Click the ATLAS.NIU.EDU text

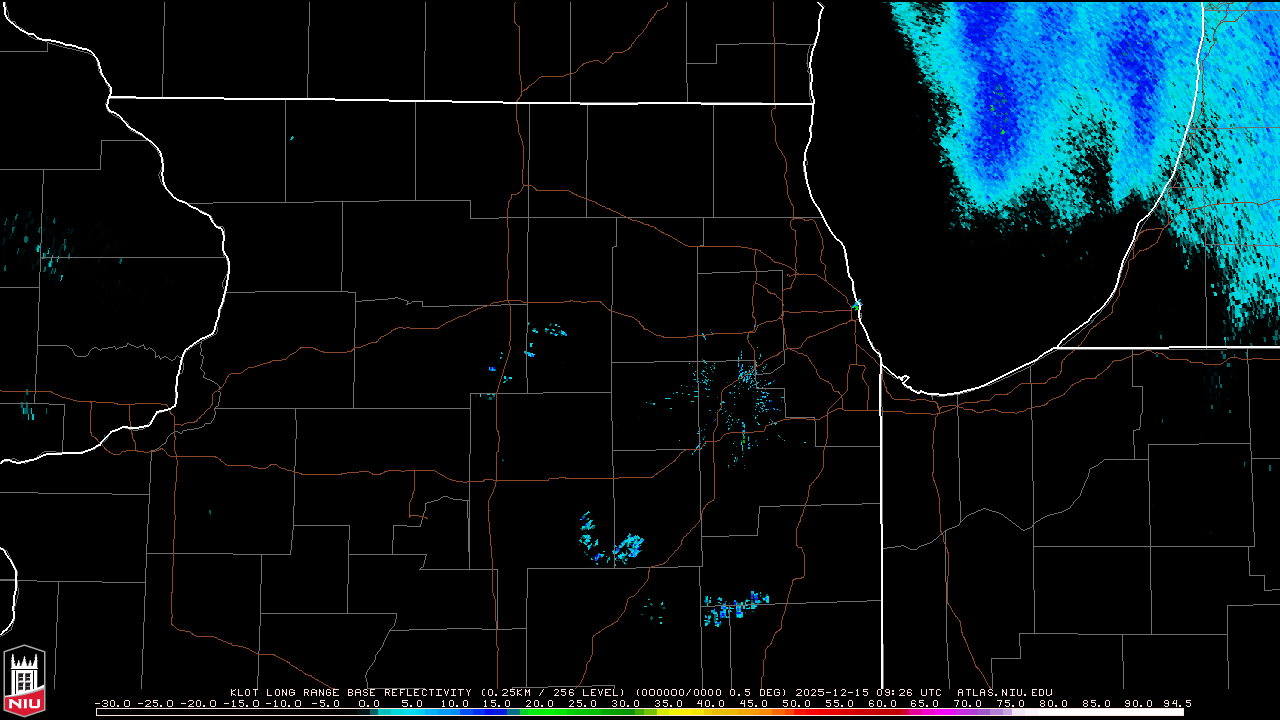tap(1004, 692)
